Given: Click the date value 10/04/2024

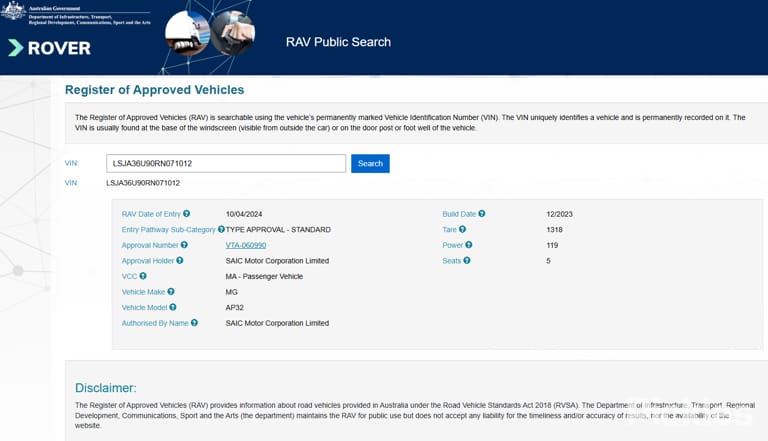Looking at the screenshot, I should click(244, 214).
